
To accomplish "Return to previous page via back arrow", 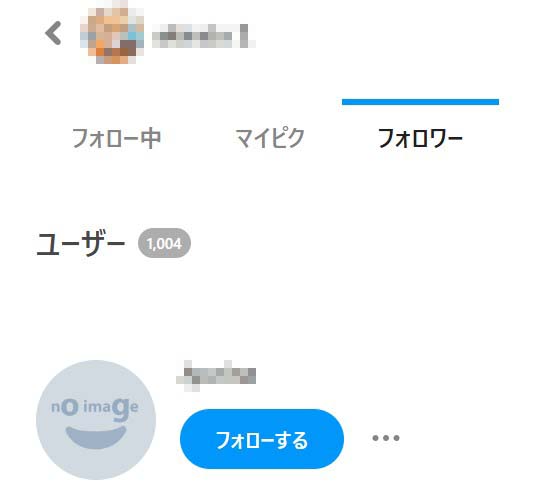I will point(53,33).
